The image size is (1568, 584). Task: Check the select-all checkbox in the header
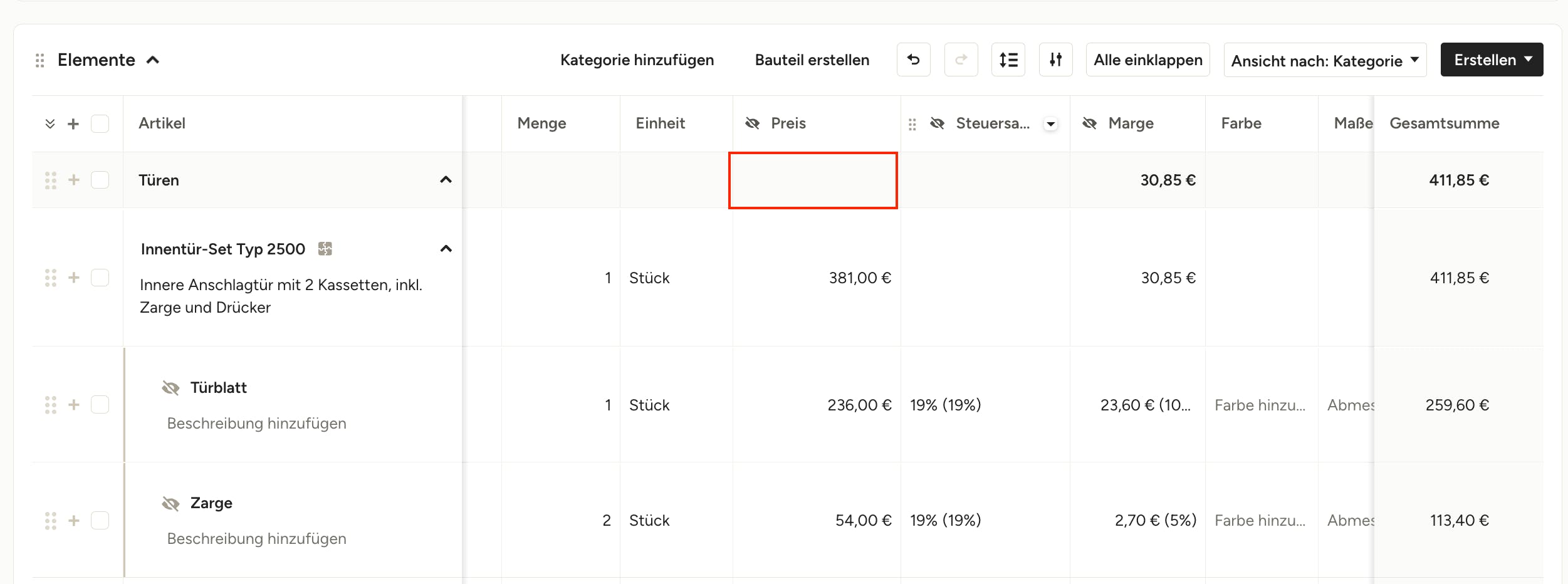[100, 123]
